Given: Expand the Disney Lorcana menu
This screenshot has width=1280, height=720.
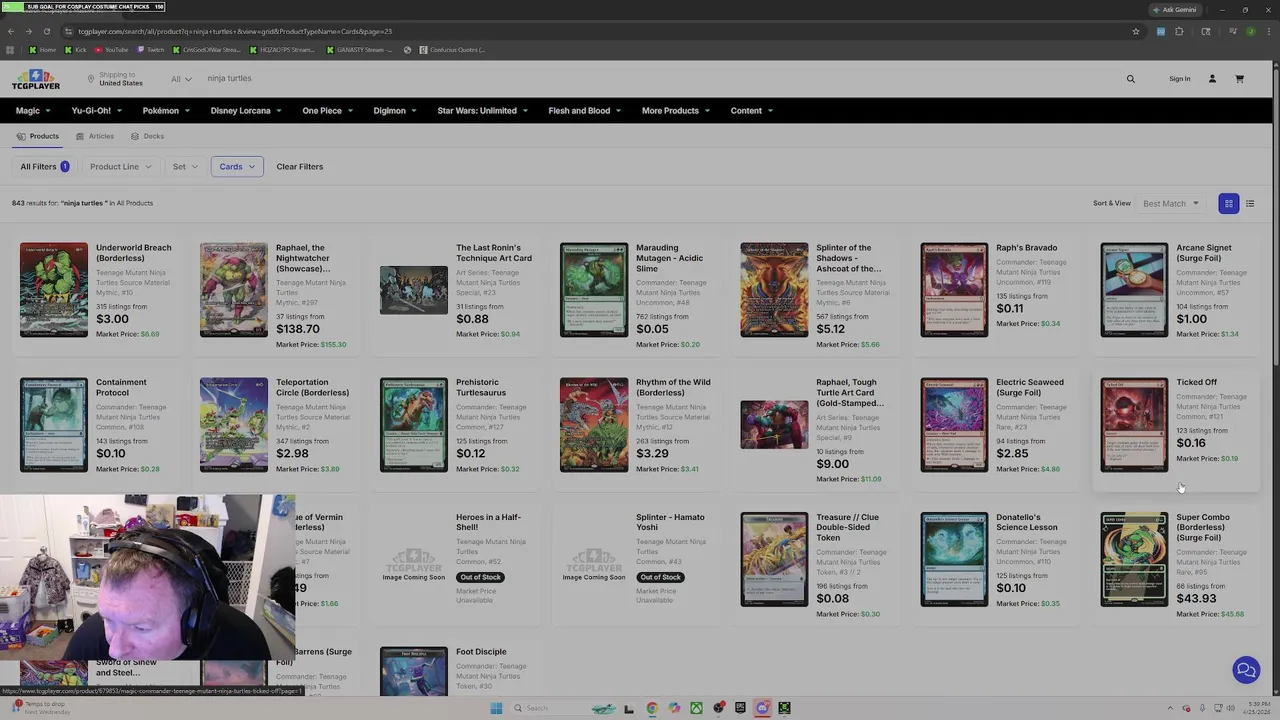Looking at the screenshot, I should (x=246, y=111).
